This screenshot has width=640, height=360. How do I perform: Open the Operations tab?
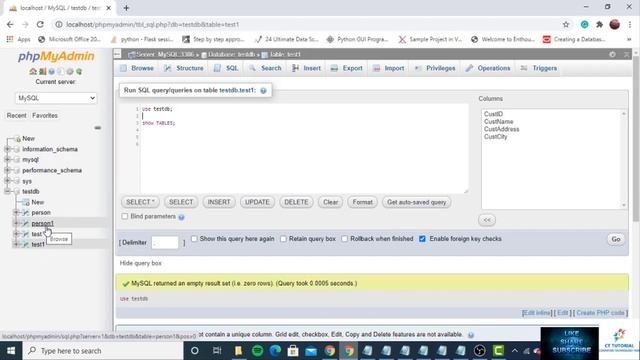coord(488,68)
